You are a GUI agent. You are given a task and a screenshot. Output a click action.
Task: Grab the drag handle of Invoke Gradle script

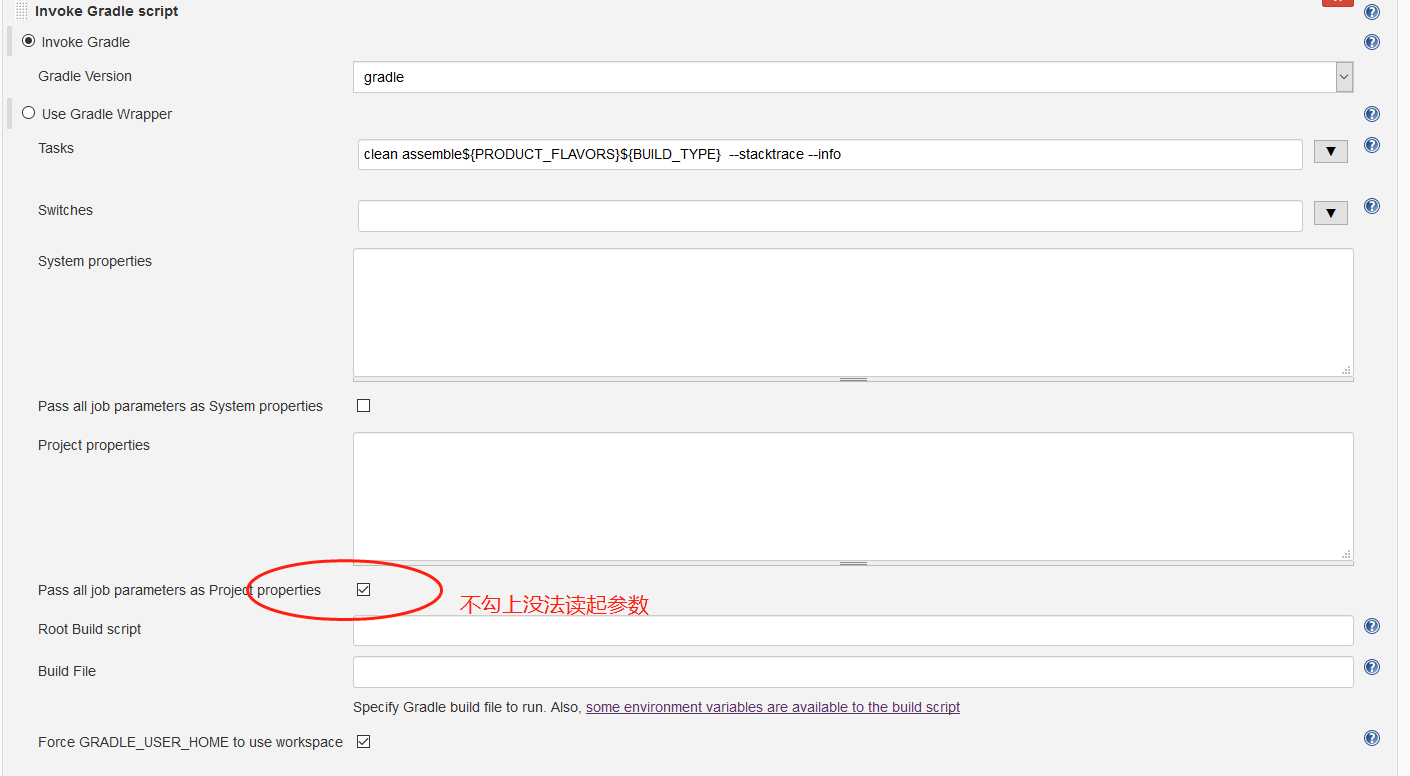click(x=21, y=11)
